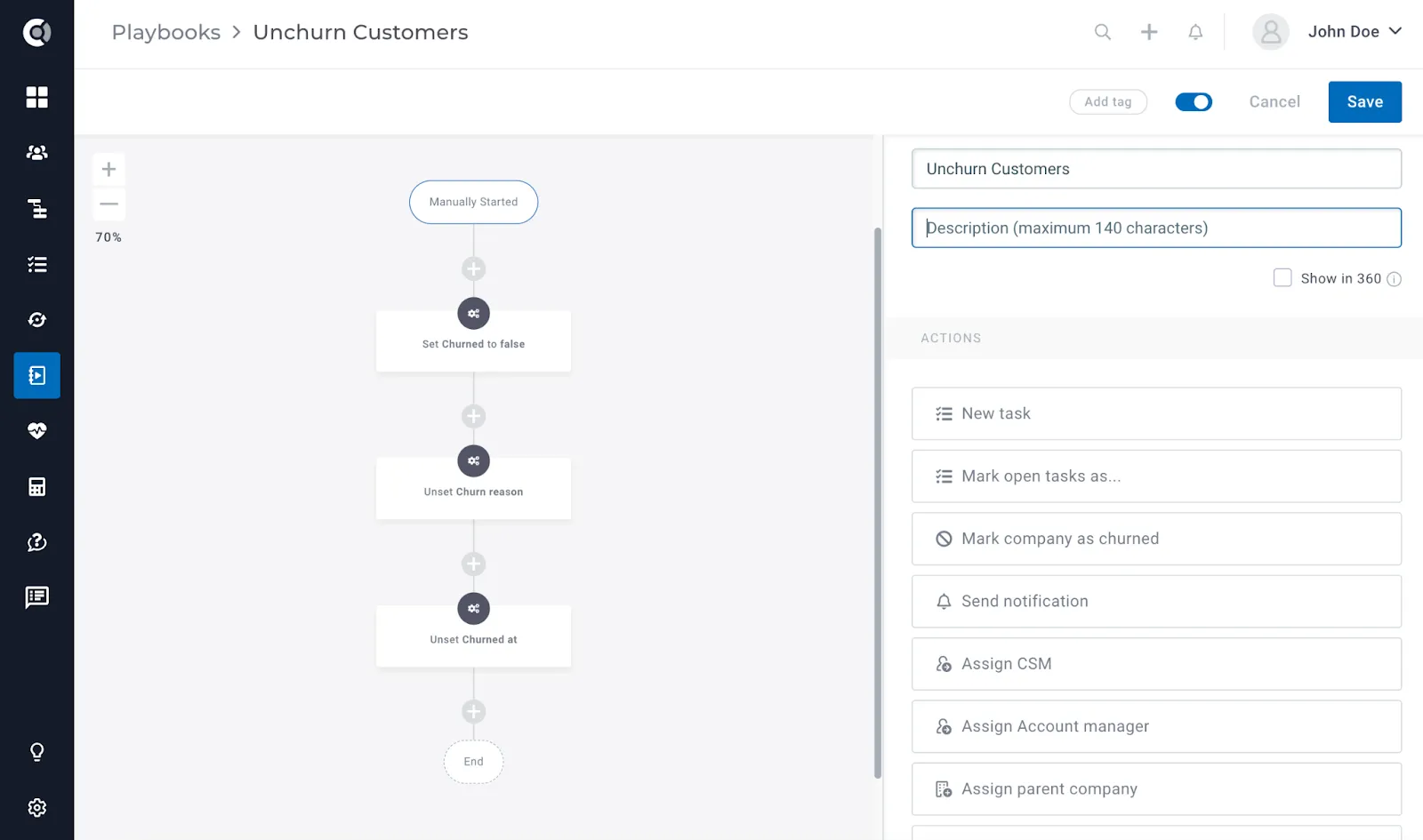This screenshot has height=840, width=1423.
Task: Click the calculator icon in sidebar
Action: [x=36, y=486]
